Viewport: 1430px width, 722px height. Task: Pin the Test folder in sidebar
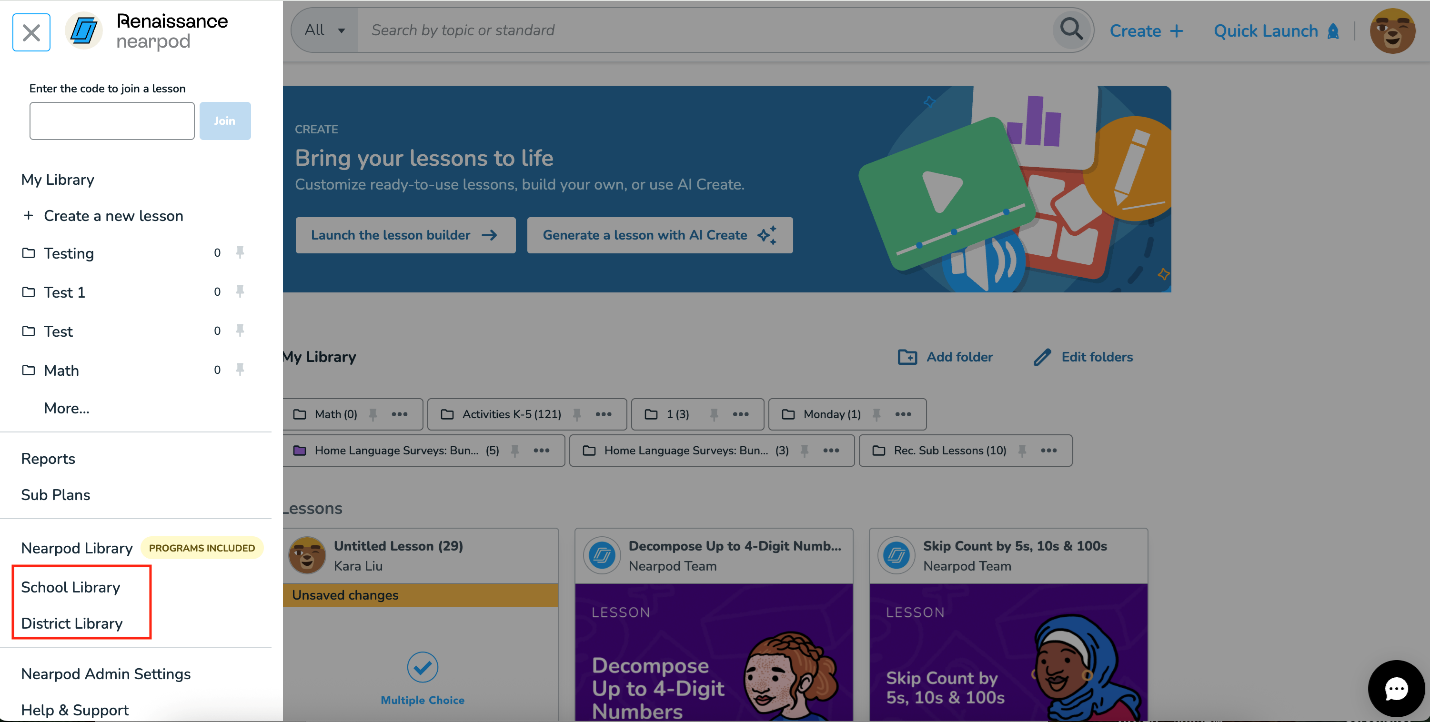(x=240, y=331)
